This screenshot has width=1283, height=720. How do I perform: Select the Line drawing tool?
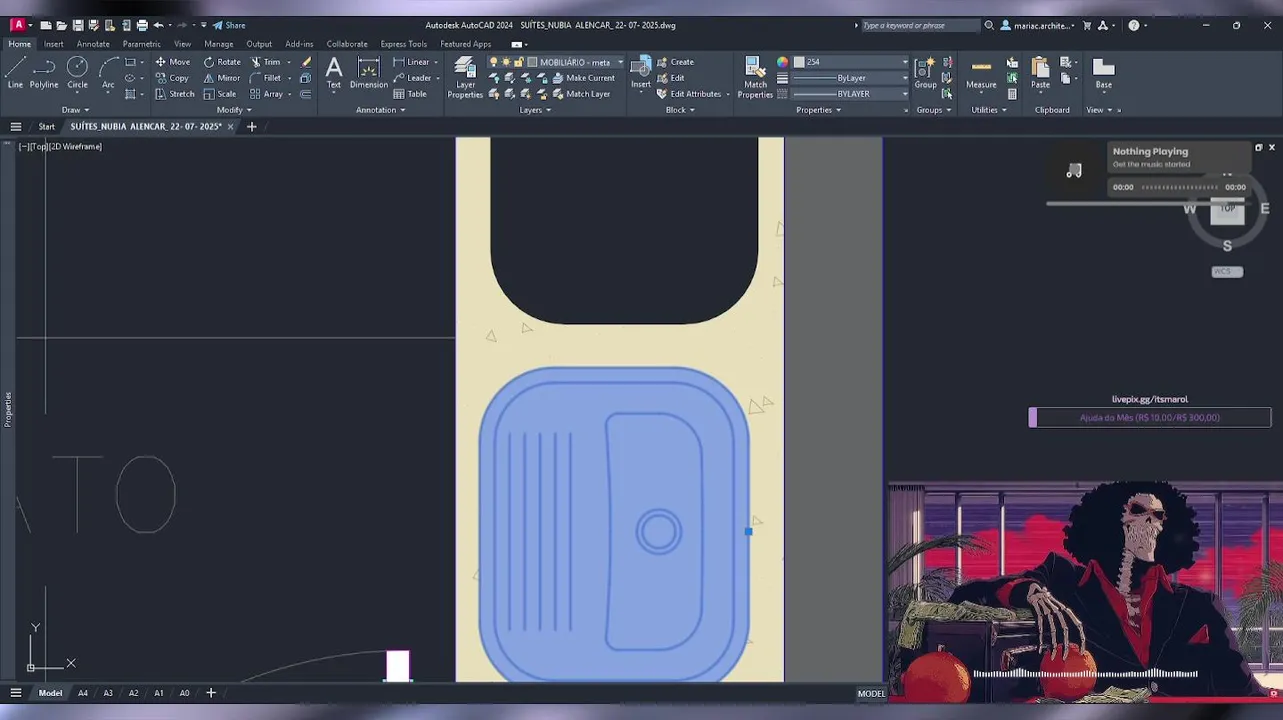pyautogui.click(x=15, y=73)
